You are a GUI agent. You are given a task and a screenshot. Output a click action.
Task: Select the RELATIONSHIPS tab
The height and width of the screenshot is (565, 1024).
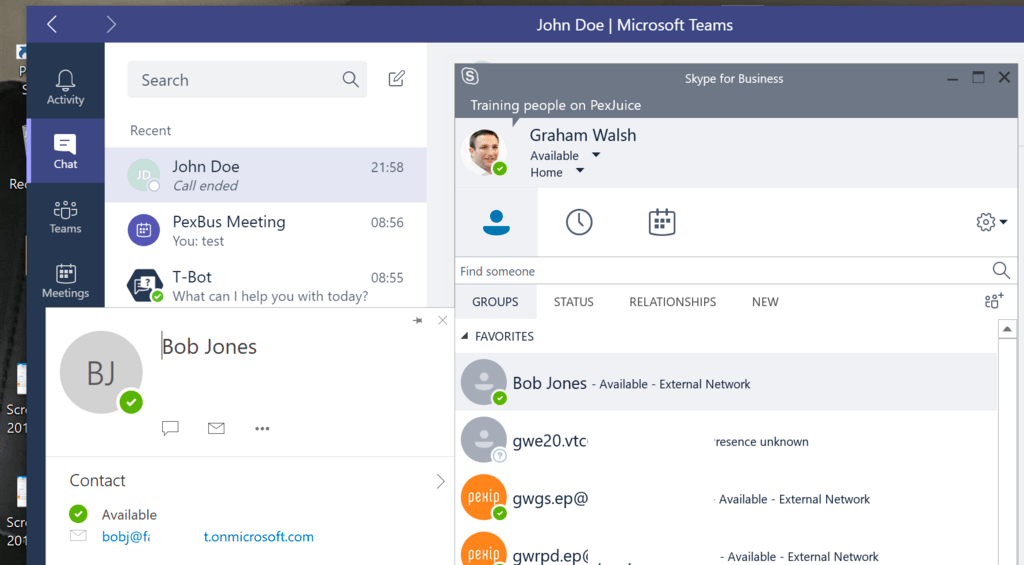click(673, 302)
